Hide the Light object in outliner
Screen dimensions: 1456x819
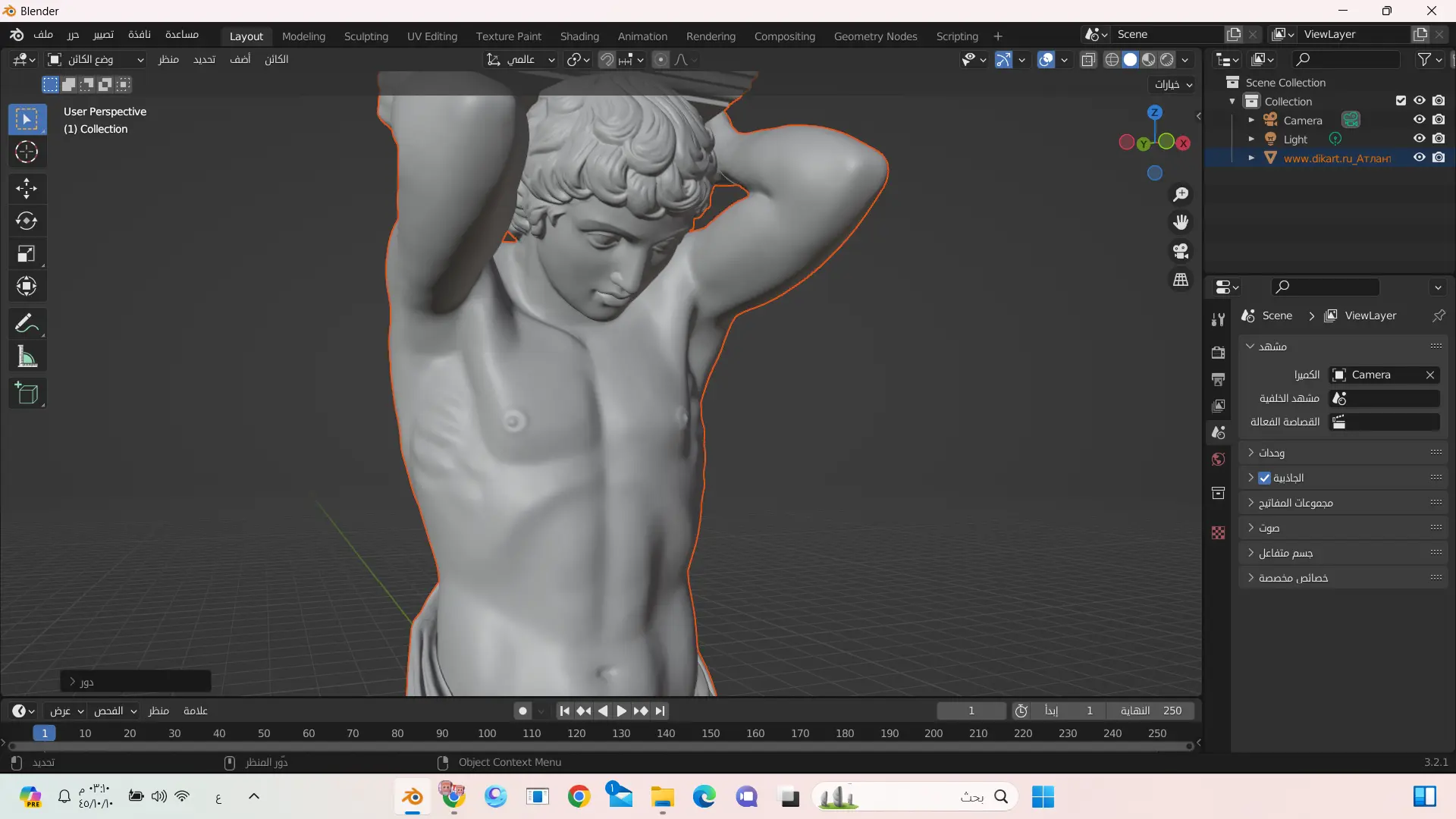(x=1419, y=139)
